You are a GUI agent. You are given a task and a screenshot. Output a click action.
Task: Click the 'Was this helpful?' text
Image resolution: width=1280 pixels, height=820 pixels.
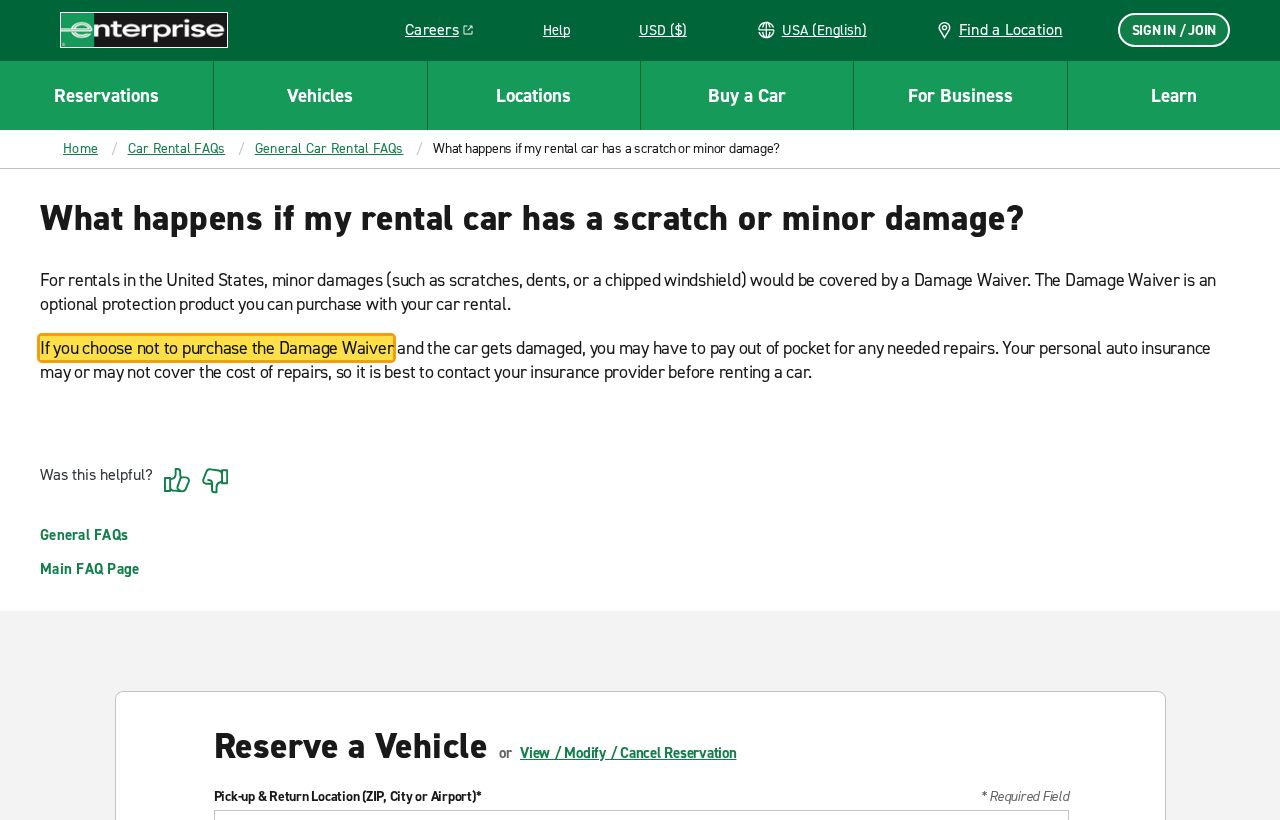tap(96, 475)
